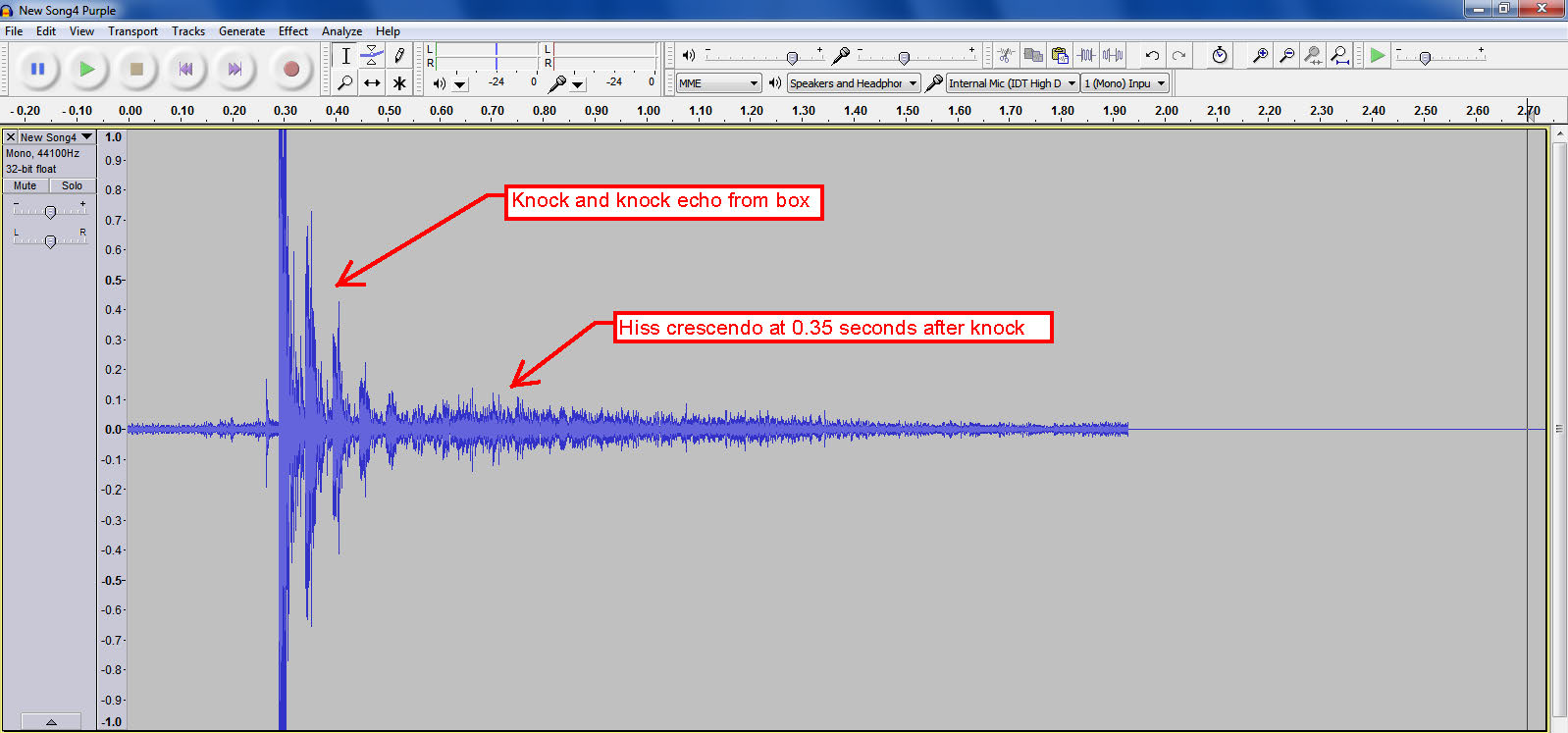
Task: Mute the New Song4 track
Action: tap(25, 185)
